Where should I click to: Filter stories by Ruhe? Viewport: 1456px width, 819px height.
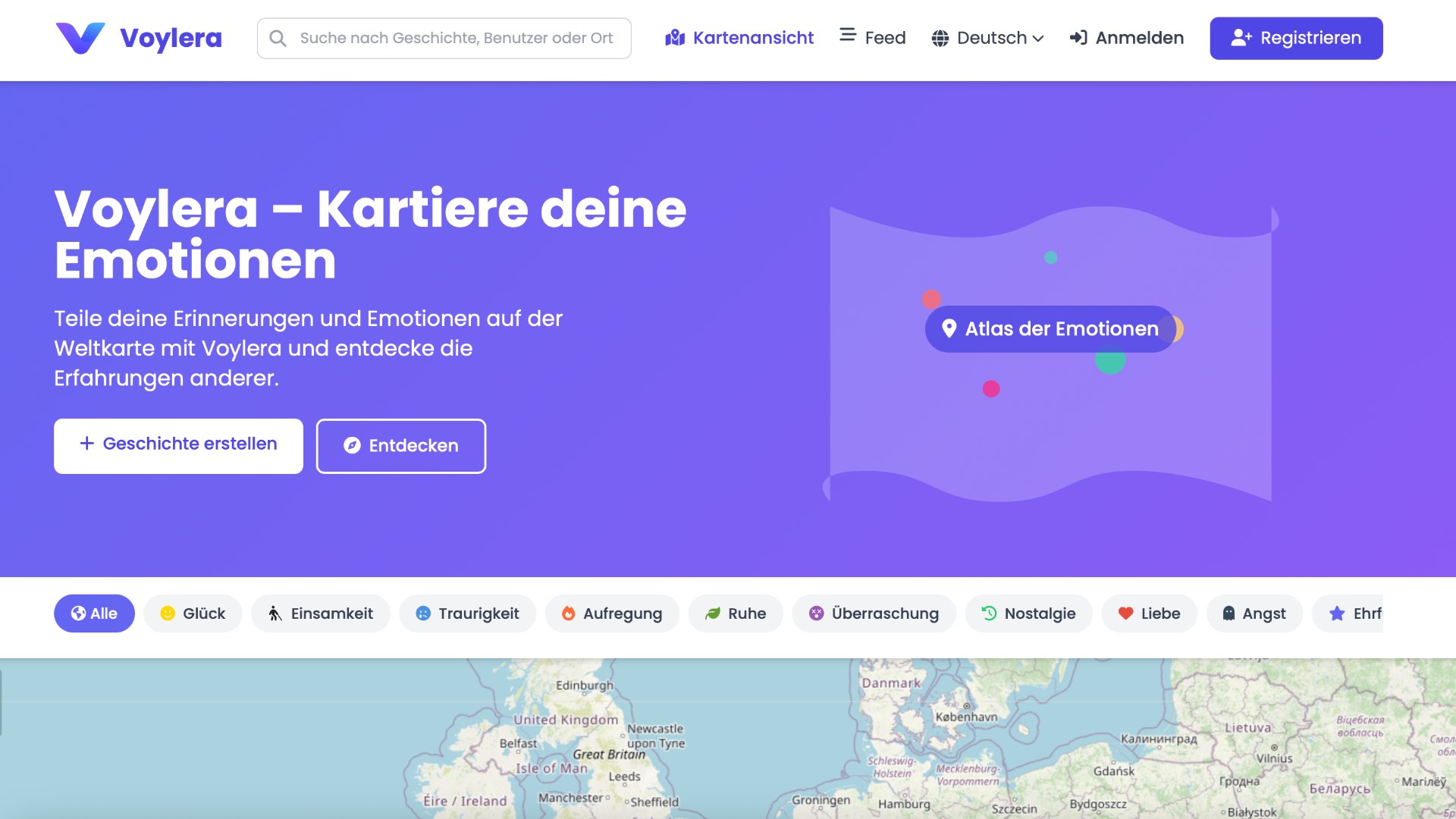pyautogui.click(x=736, y=613)
